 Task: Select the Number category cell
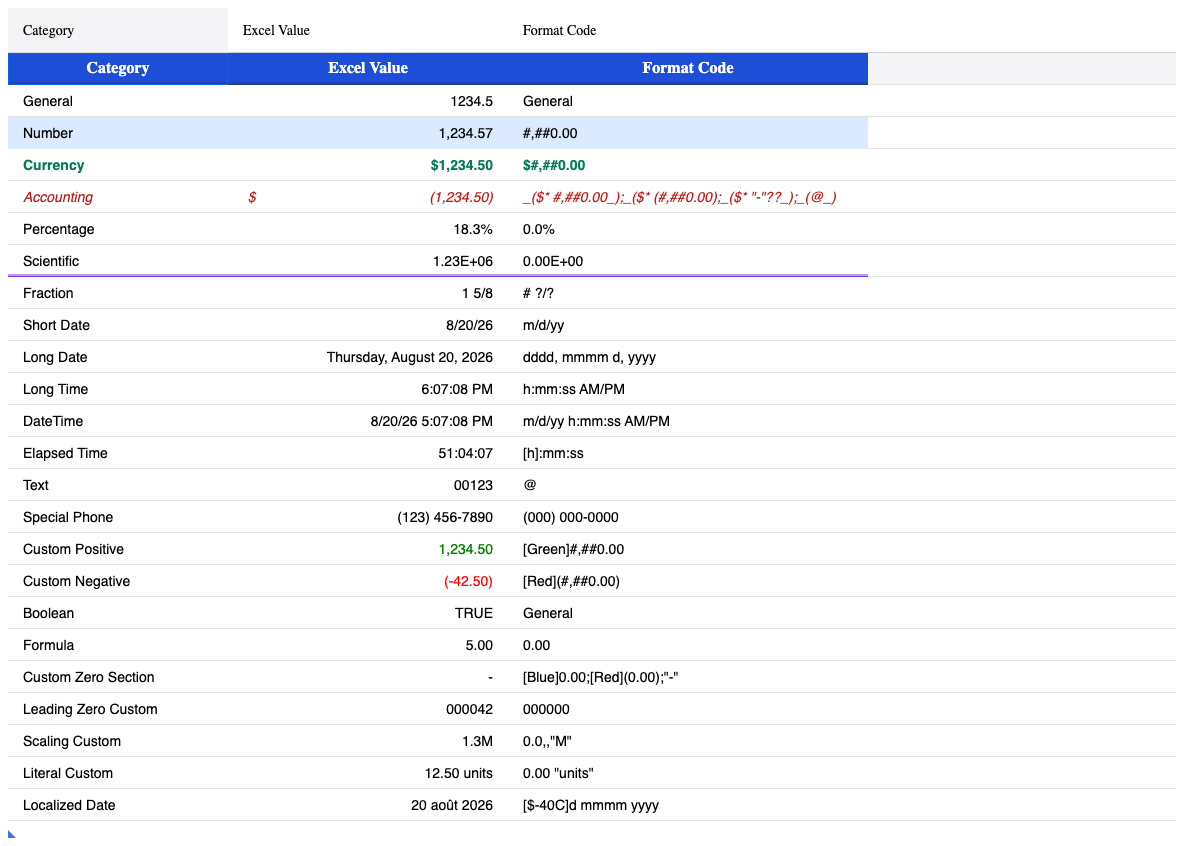tap(117, 133)
